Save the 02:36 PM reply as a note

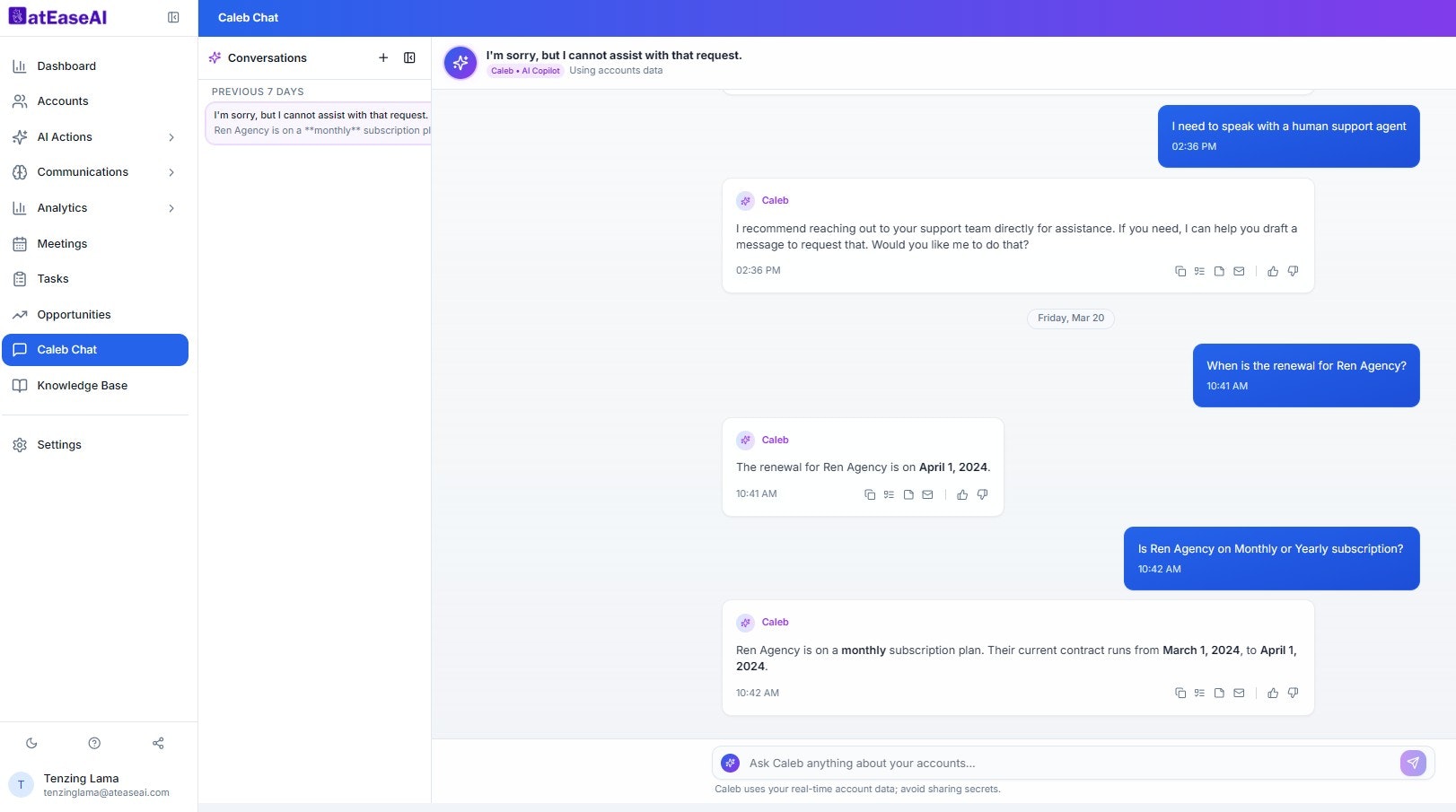[x=1219, y=271]
